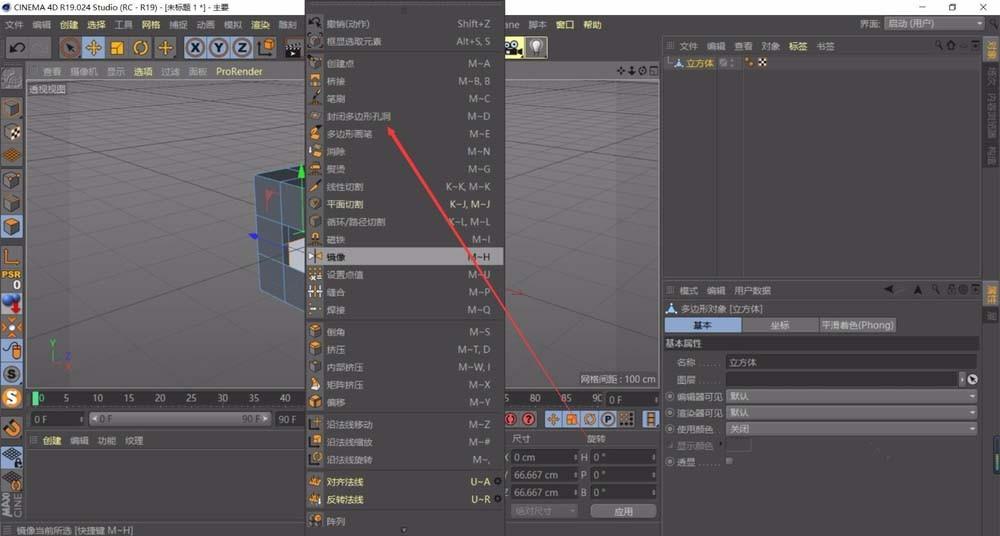This screenshot has width=1000, height=536.
Task: Open the 渲染器可见 dropdown
Action: pos(851,413)
